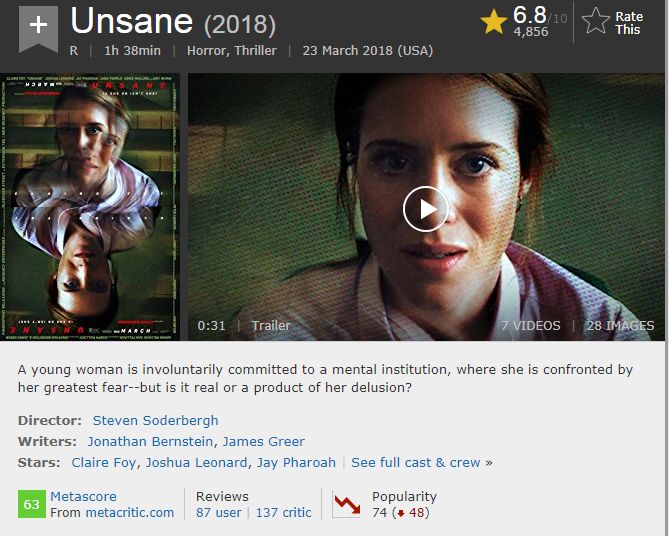Open 87 user reviews
669x536 pixels.
pos(218,512)
